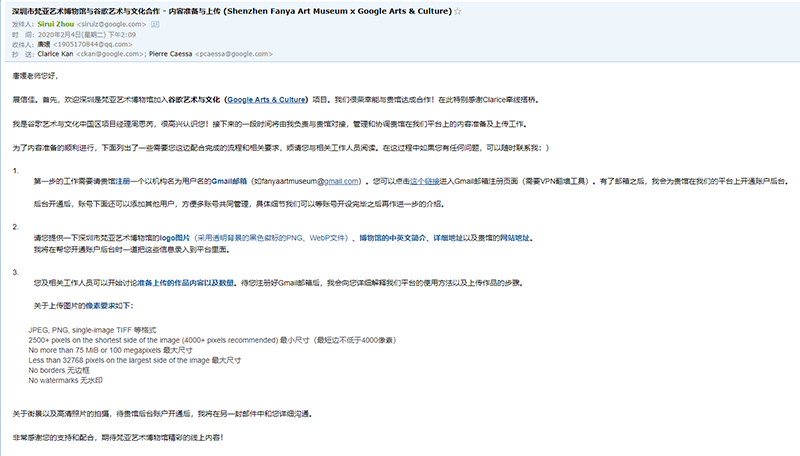Click sender address siruiz@google.com
This screenshot has height=456, width=800.
(112, 24)
